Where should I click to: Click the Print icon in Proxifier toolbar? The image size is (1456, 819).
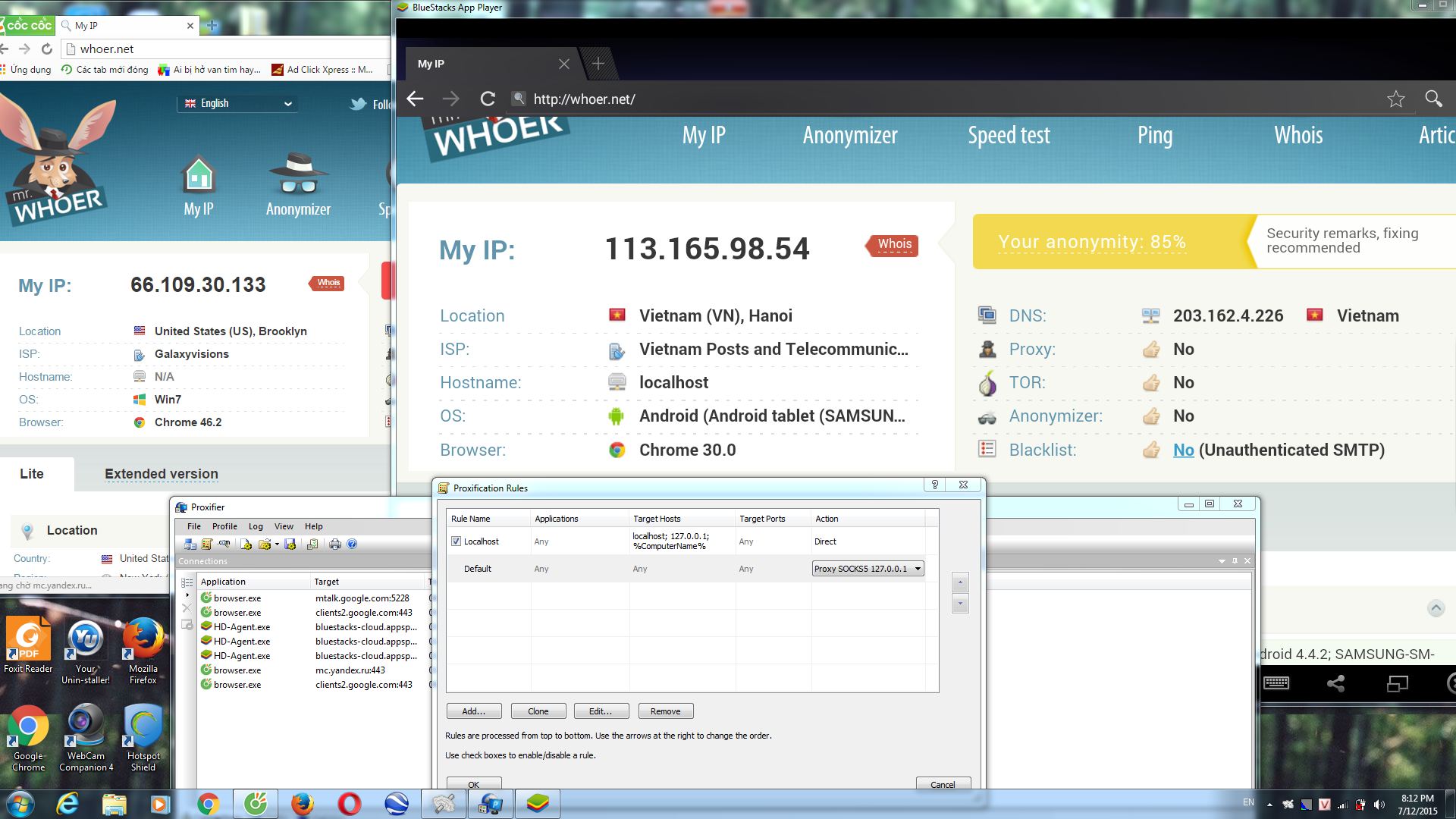(x=335, y=544)
